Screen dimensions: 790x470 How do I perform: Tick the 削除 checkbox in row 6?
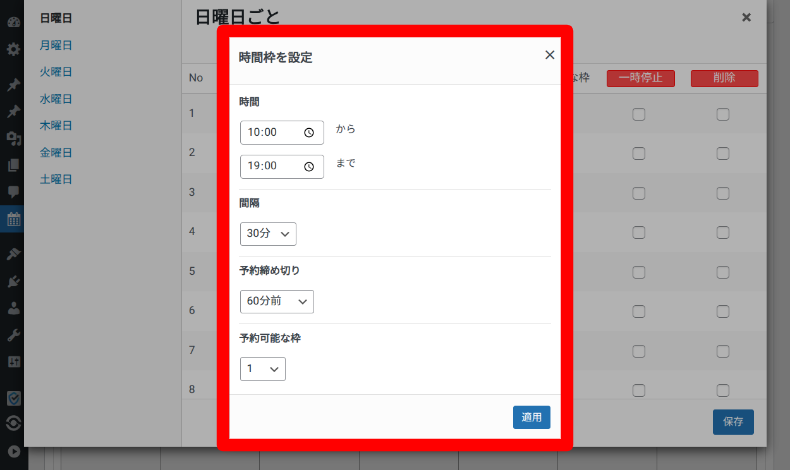pyautogui.click(x=723, y=311)
